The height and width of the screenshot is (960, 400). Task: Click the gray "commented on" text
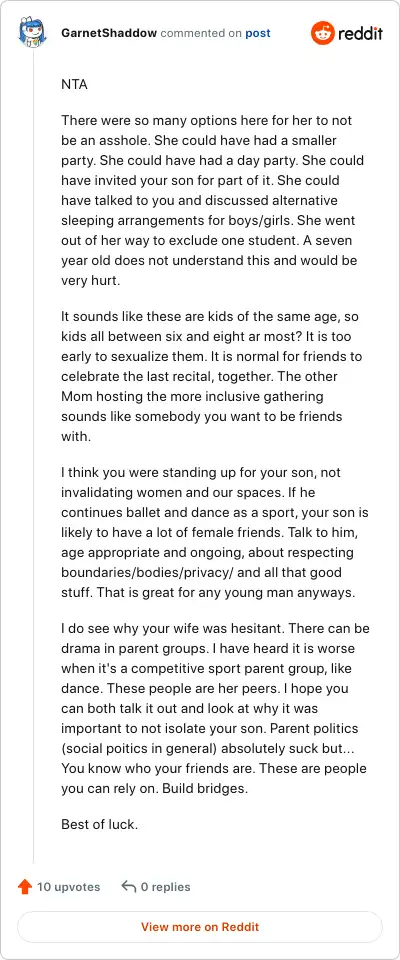tap(201, 33)
